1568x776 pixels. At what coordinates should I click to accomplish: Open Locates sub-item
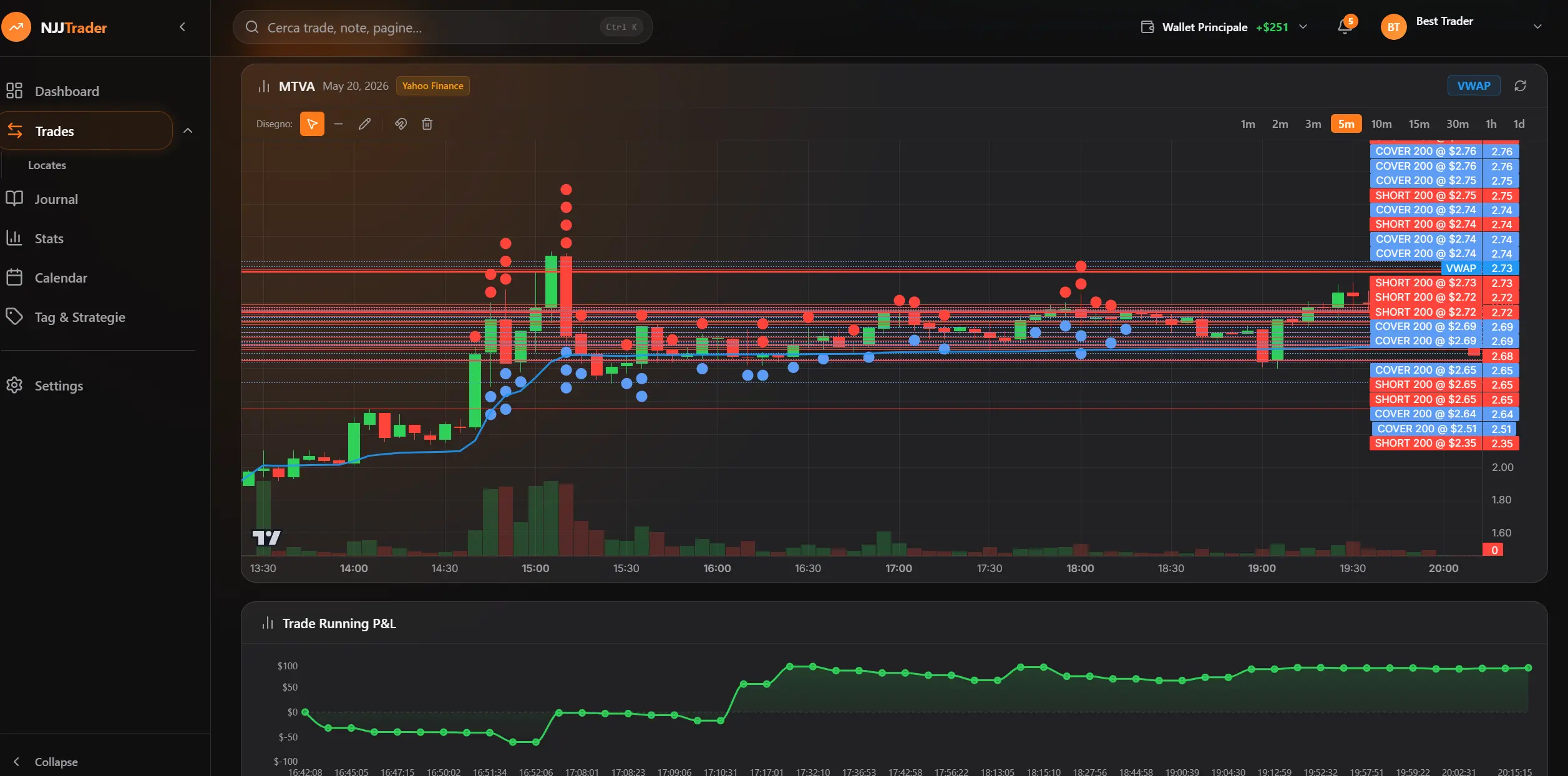(x=47, y=165)
